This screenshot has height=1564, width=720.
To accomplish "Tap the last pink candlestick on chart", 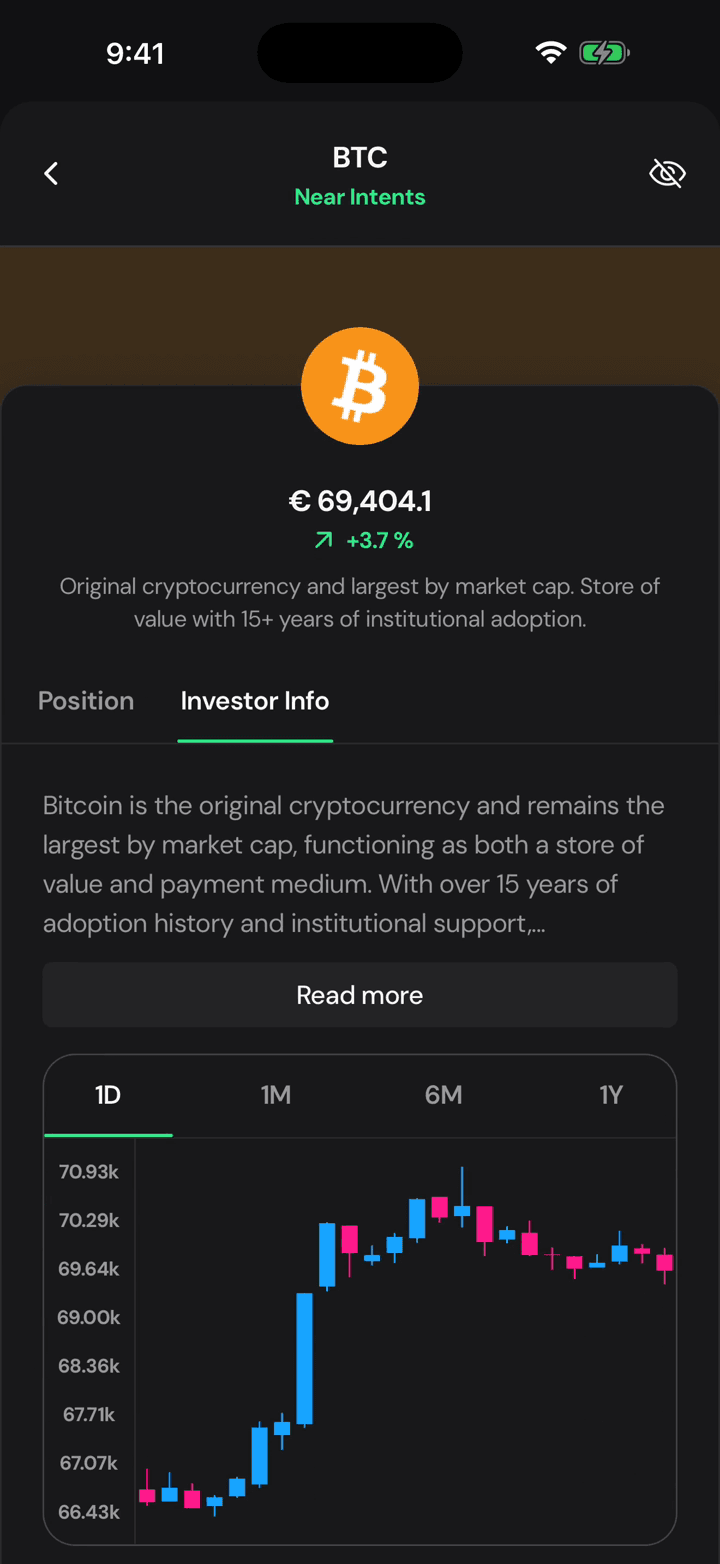I will tap(665, 1263).
